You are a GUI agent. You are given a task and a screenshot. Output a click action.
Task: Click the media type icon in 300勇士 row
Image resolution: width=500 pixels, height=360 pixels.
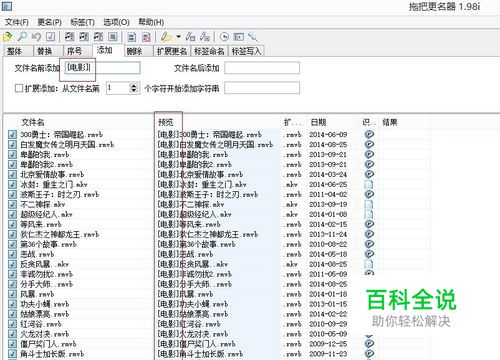[369, 134]
